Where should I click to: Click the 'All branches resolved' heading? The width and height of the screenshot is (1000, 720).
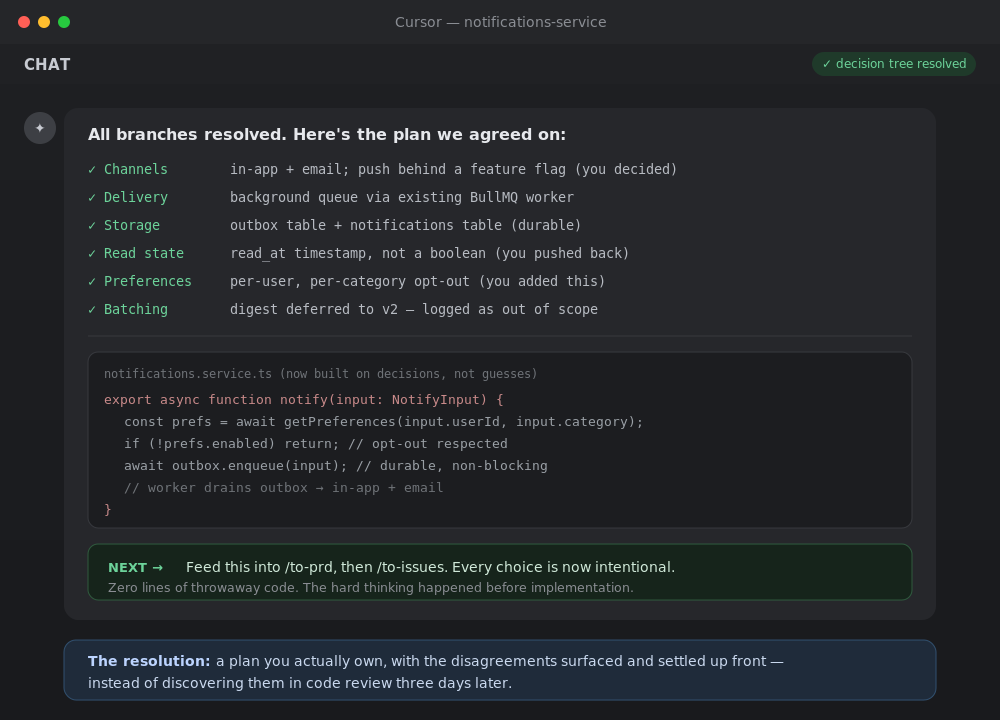click(188, 135)
